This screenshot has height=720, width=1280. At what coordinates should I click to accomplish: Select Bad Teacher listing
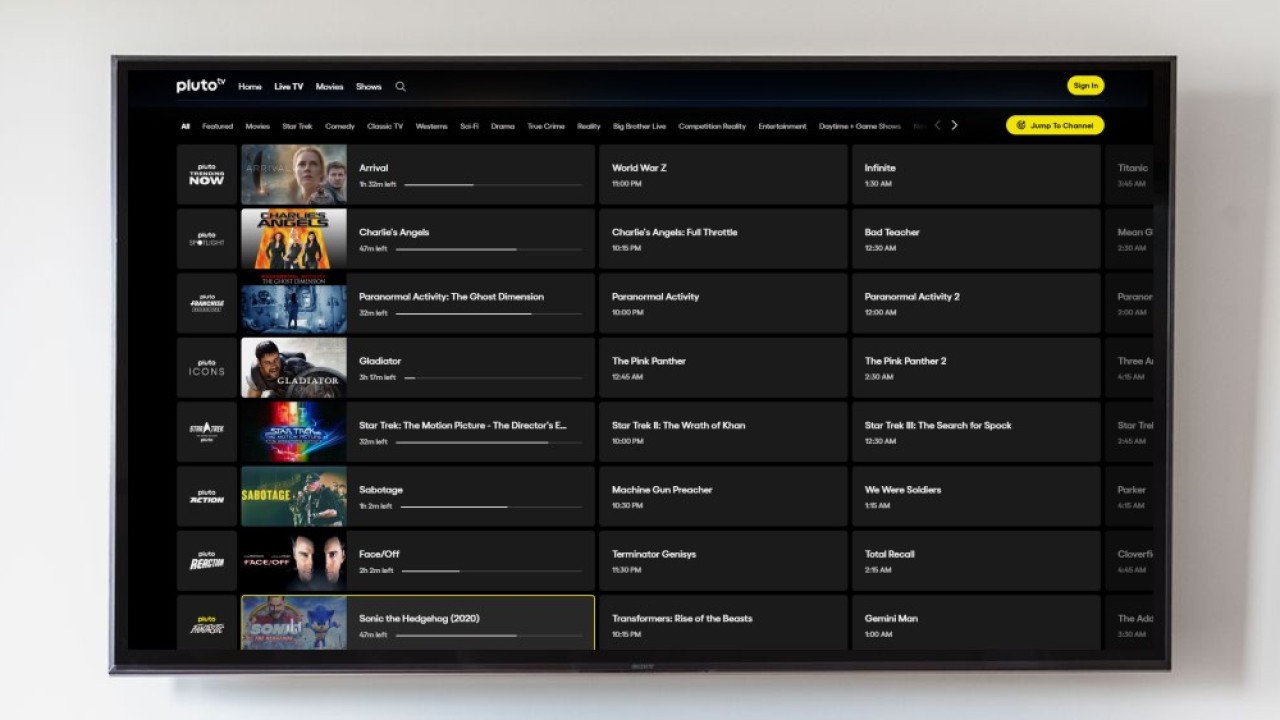pyautogui.click(x=976, y=239)
